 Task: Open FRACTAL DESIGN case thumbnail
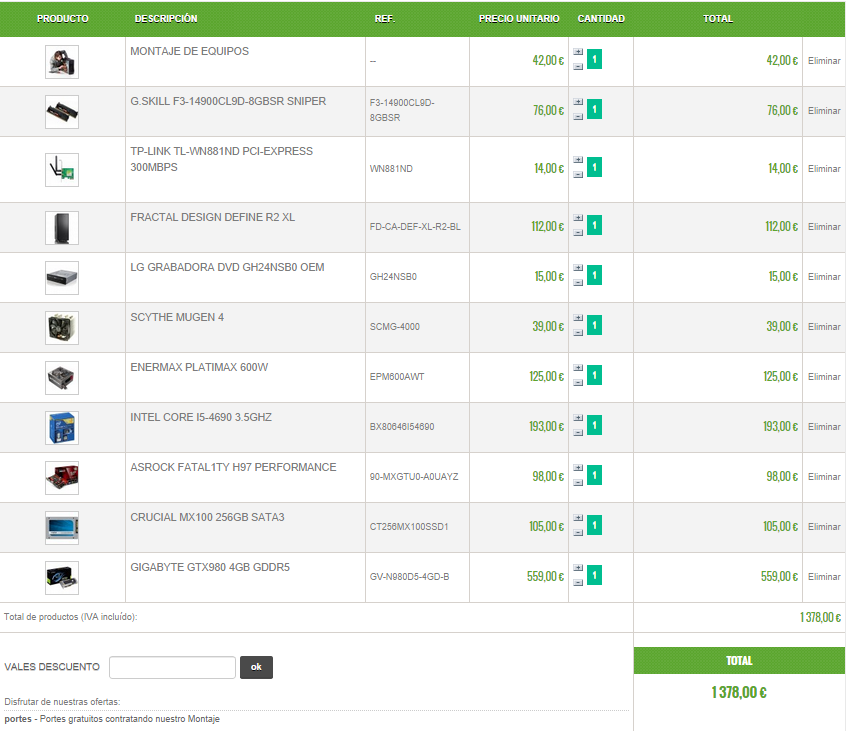pyautogui.click(x=62, y=228)
